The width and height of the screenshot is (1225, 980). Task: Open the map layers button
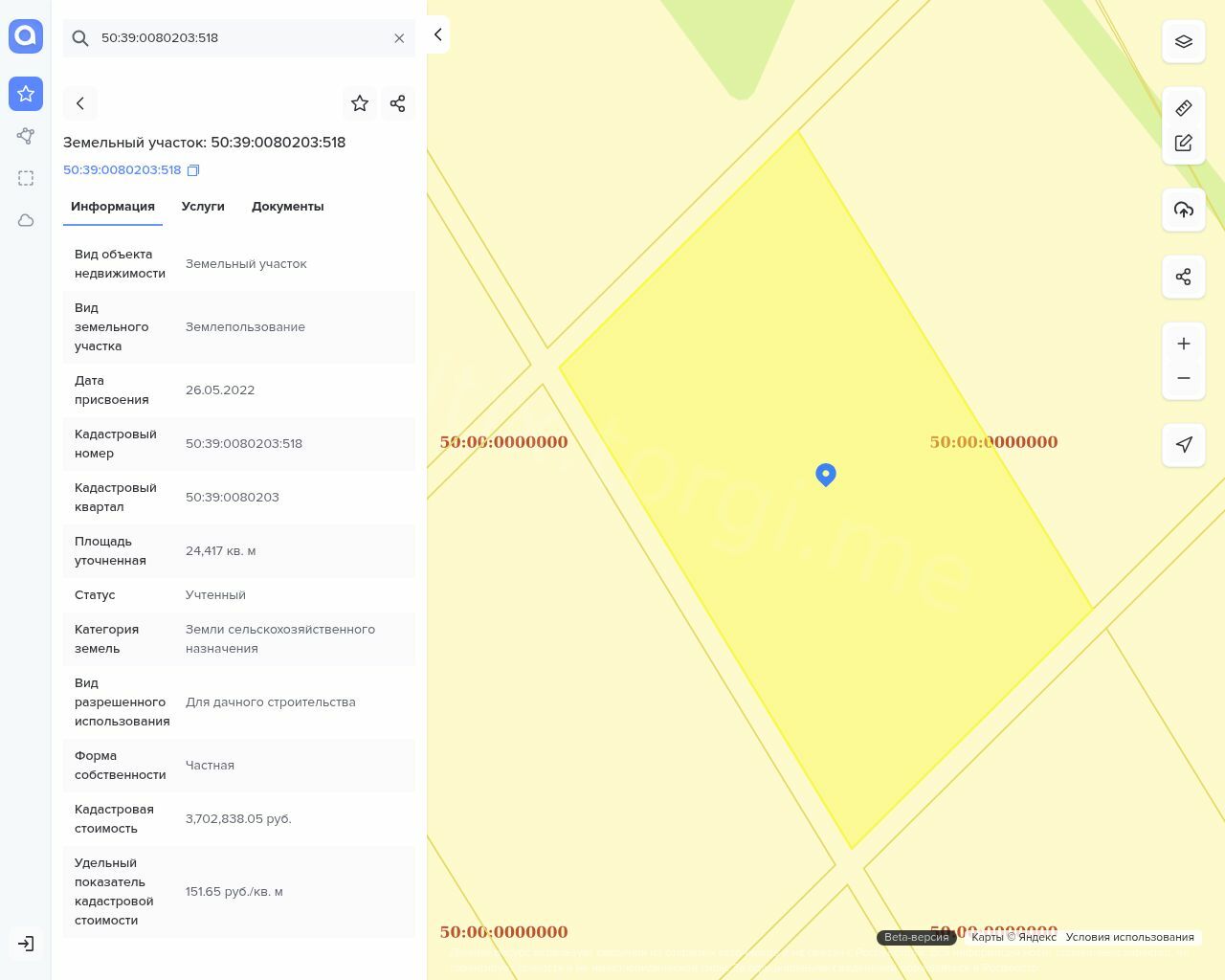tap(1184, 41)
